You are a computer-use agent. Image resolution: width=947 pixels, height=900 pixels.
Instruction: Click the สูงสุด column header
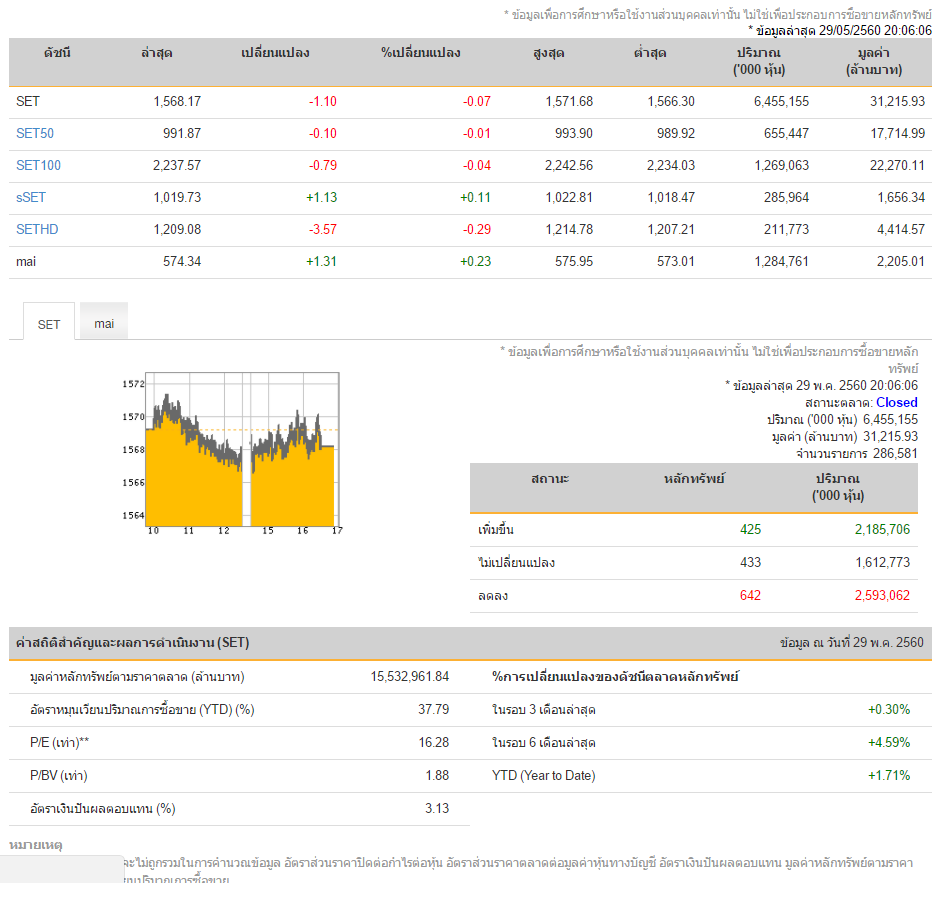point(548,53)
